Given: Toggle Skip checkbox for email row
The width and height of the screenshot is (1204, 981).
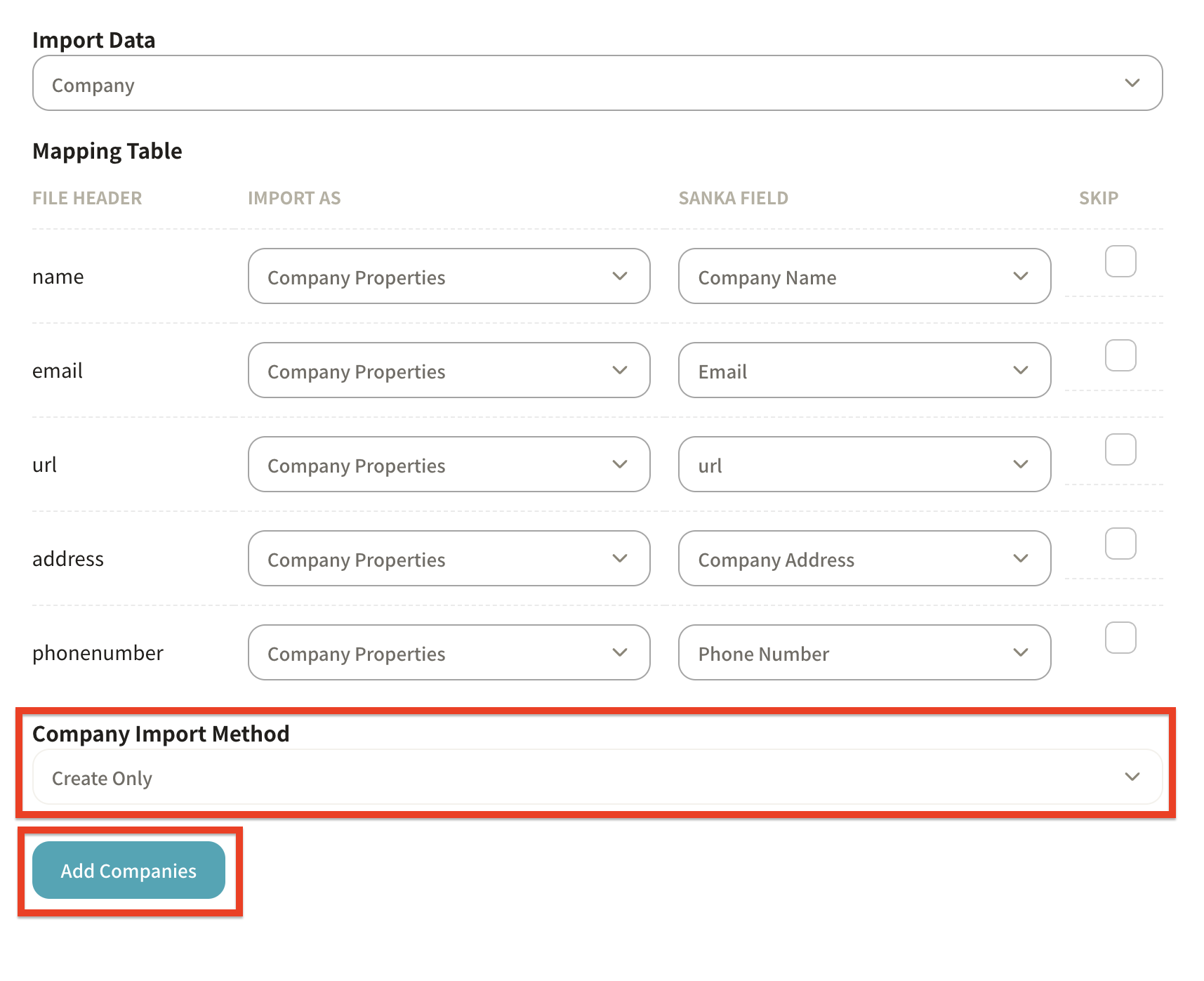Looking at the screenshot, I should click(1120, 355).
